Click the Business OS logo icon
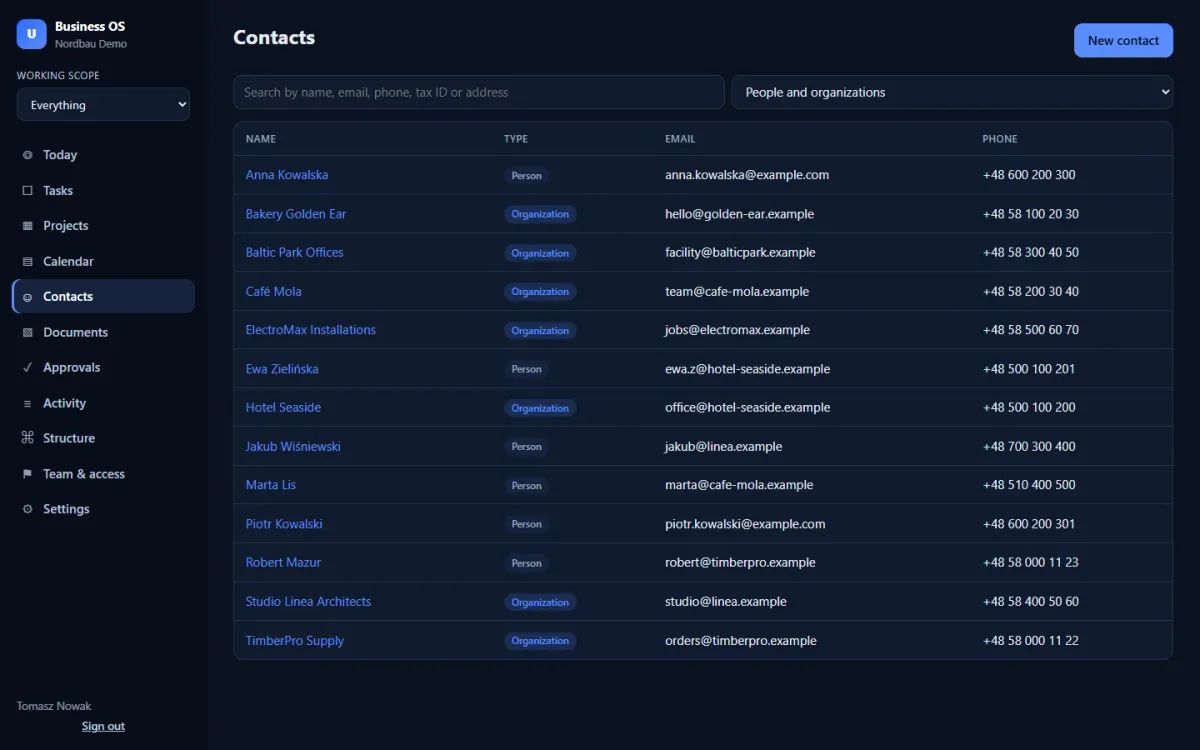The height and width of the screenshot is (750, 1200). point(32,34)
